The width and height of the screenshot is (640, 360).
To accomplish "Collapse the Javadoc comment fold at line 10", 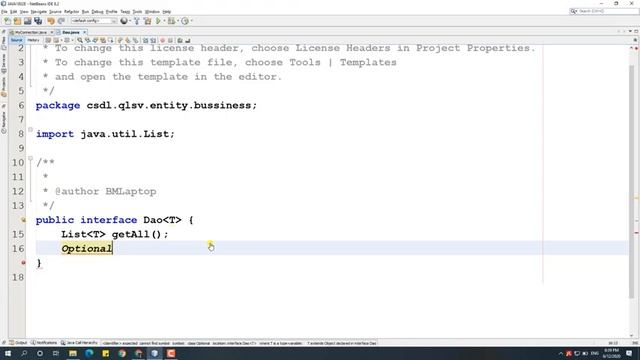I will tap(30, 158).
